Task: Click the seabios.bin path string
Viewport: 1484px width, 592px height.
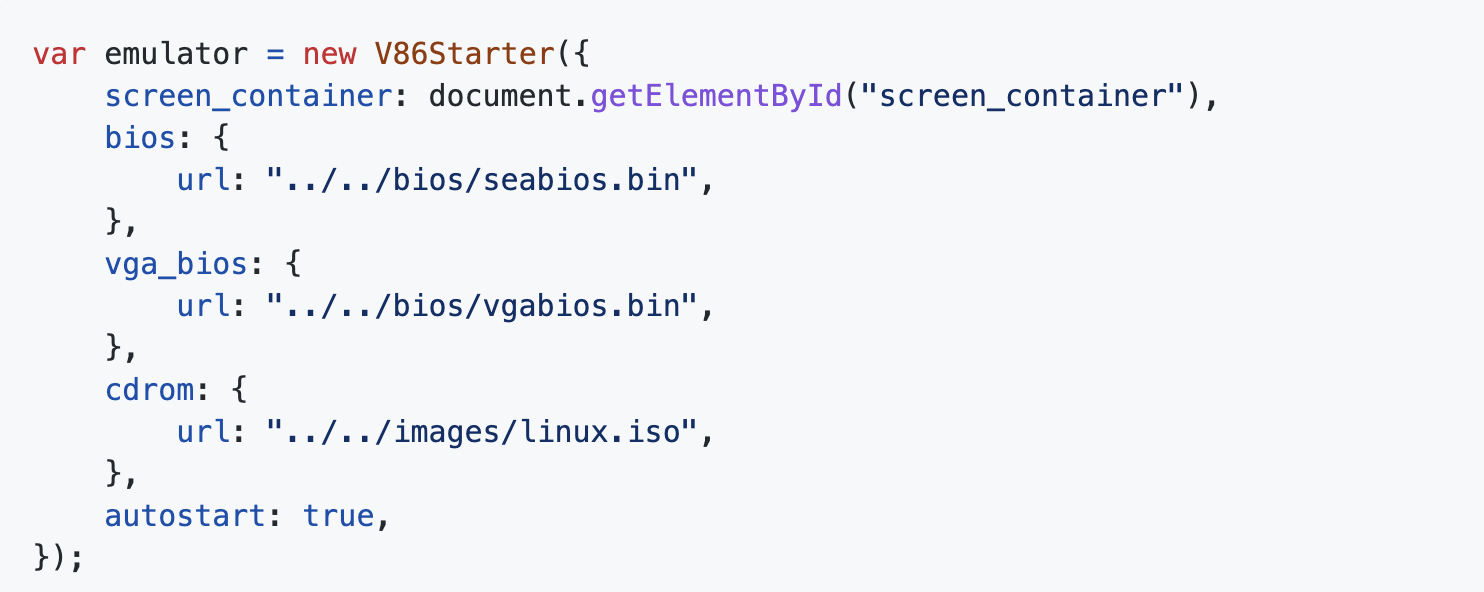Action: click(x=482, y=181)
